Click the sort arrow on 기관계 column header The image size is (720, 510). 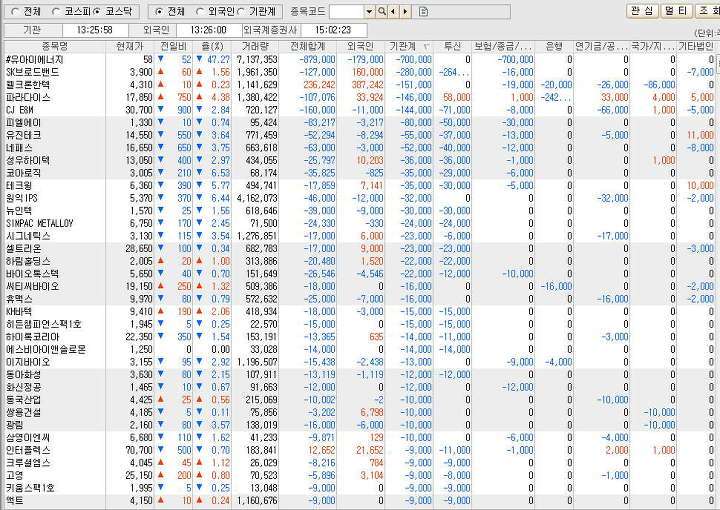tap(427, 46)
